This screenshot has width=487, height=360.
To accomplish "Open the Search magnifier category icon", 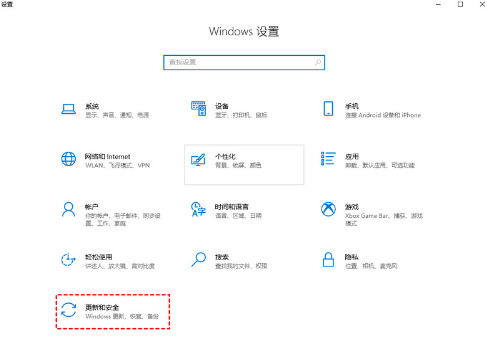I will (198, 260).
